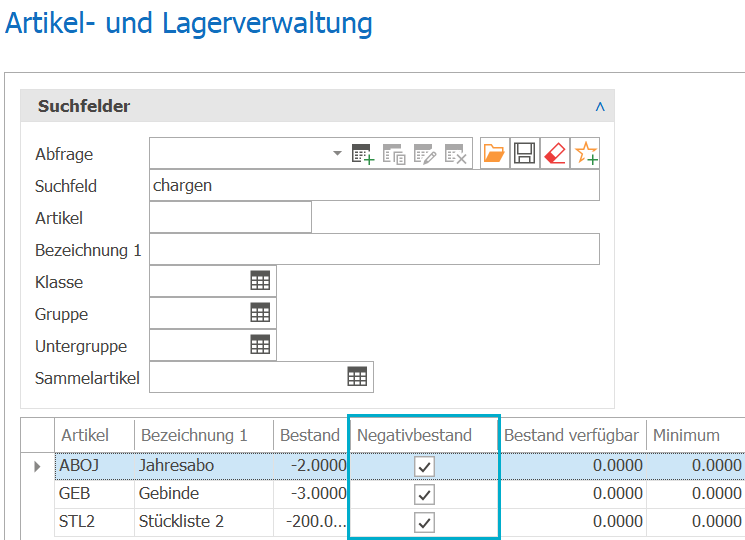Click the Suchfeld field containing chargen
745x540 pixels.
click(374, 185)
